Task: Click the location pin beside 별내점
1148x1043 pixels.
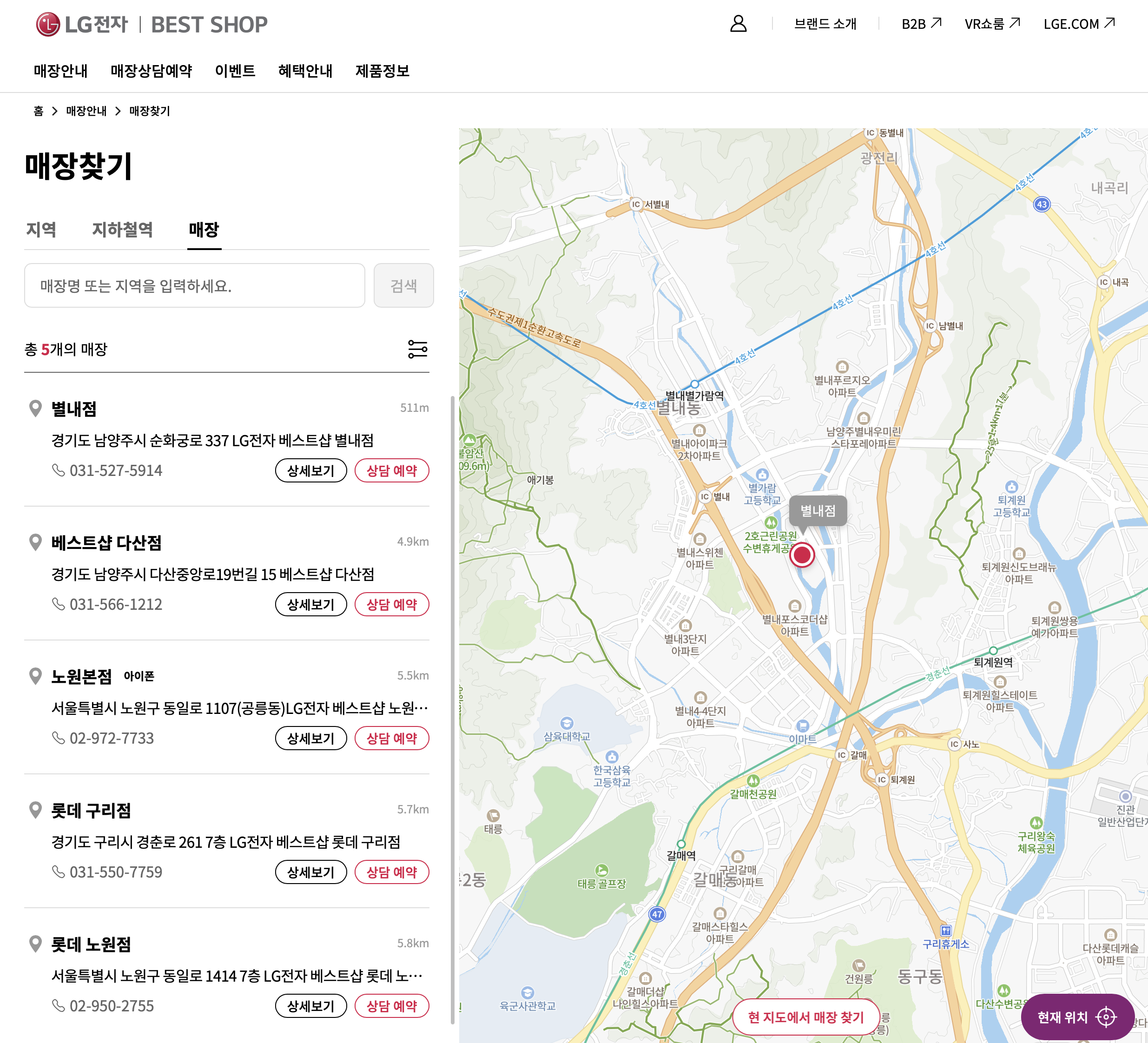Action: [35, 408]
